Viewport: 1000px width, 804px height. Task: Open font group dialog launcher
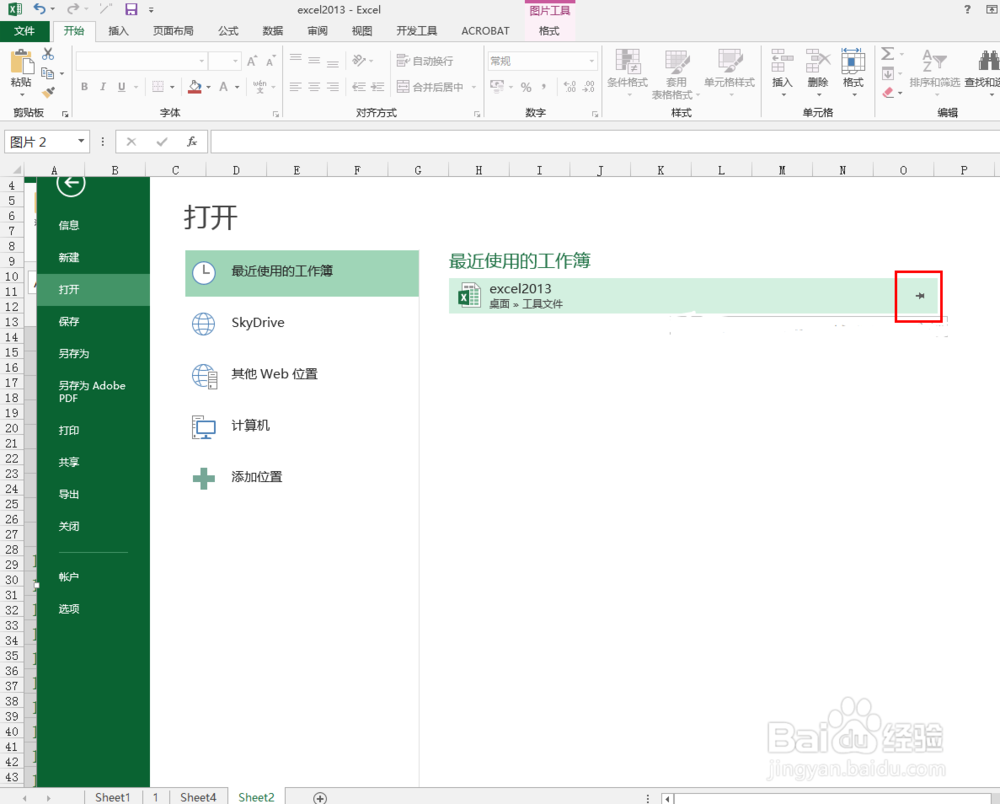276,114
